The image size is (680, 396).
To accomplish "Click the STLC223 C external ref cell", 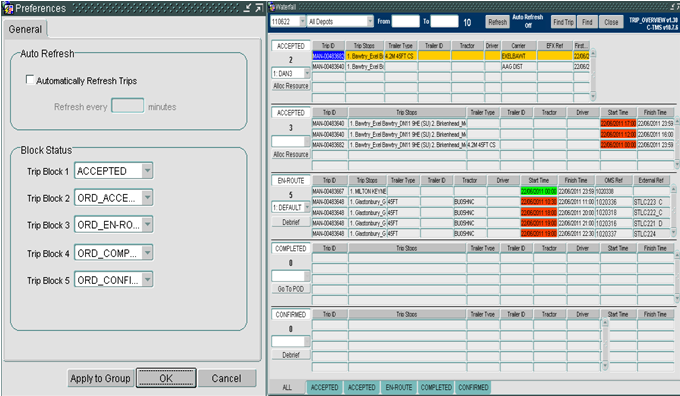I will (651, 202).
